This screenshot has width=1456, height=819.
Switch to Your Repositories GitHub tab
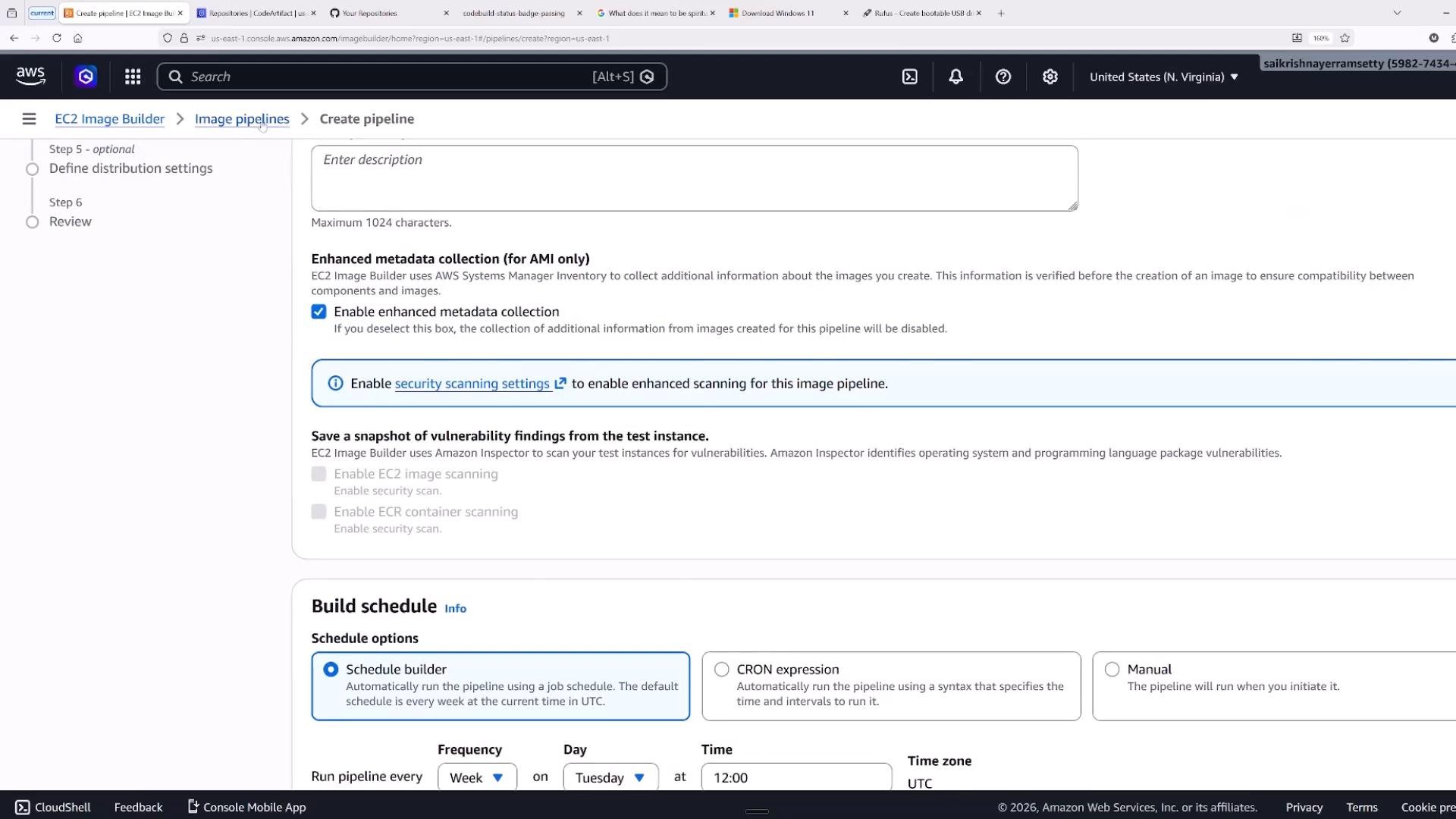(389, 13)
